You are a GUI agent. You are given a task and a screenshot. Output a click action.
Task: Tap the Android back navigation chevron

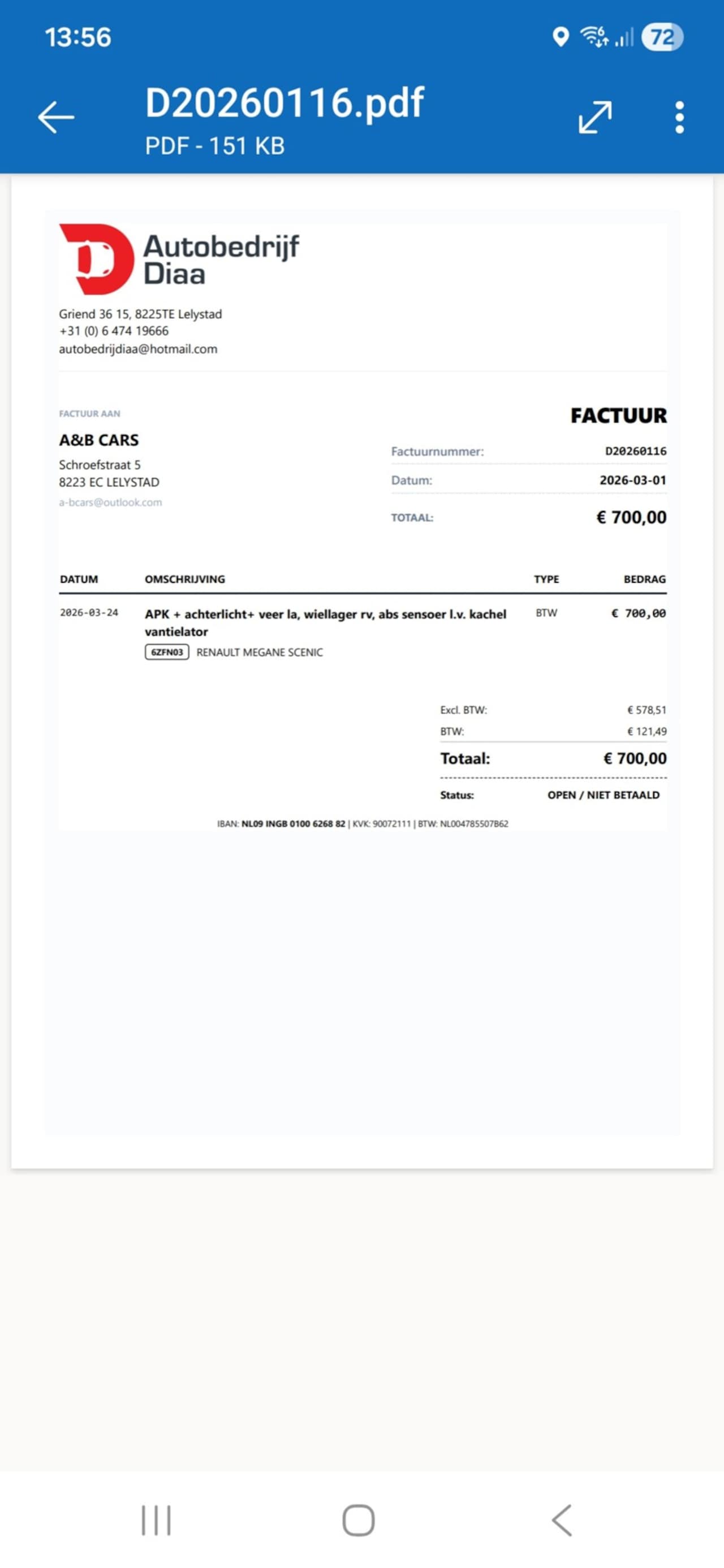pos(562,1520)
